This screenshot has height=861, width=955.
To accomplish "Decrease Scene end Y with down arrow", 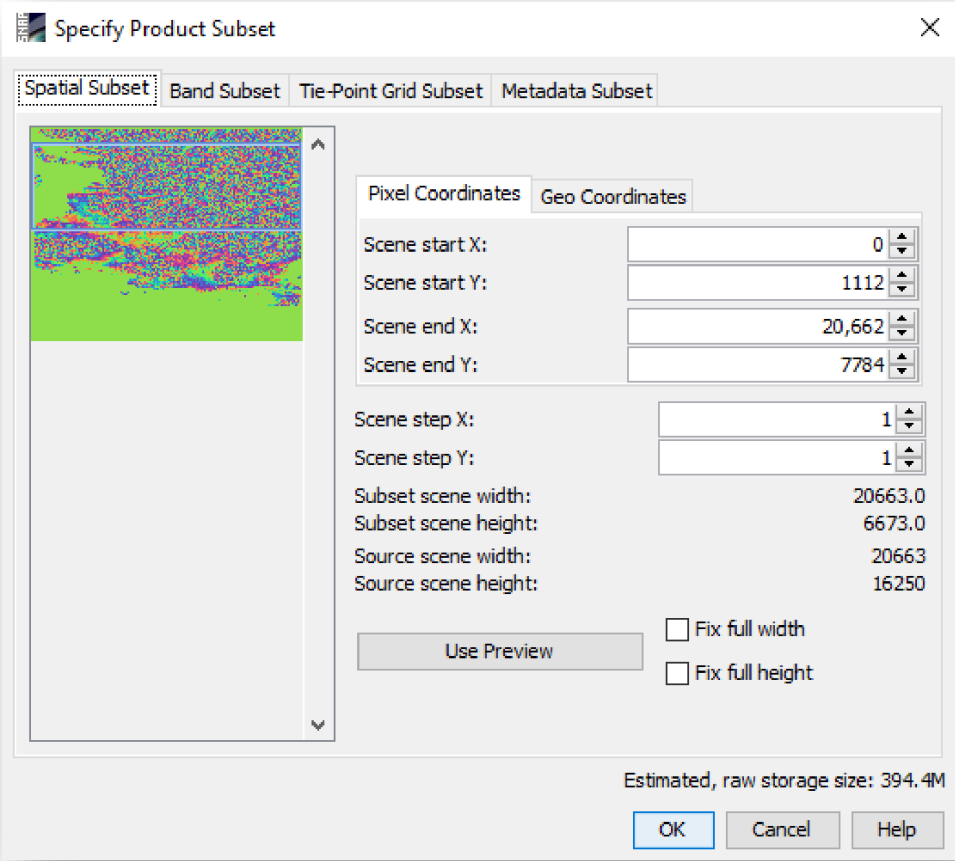I will 902,373.
